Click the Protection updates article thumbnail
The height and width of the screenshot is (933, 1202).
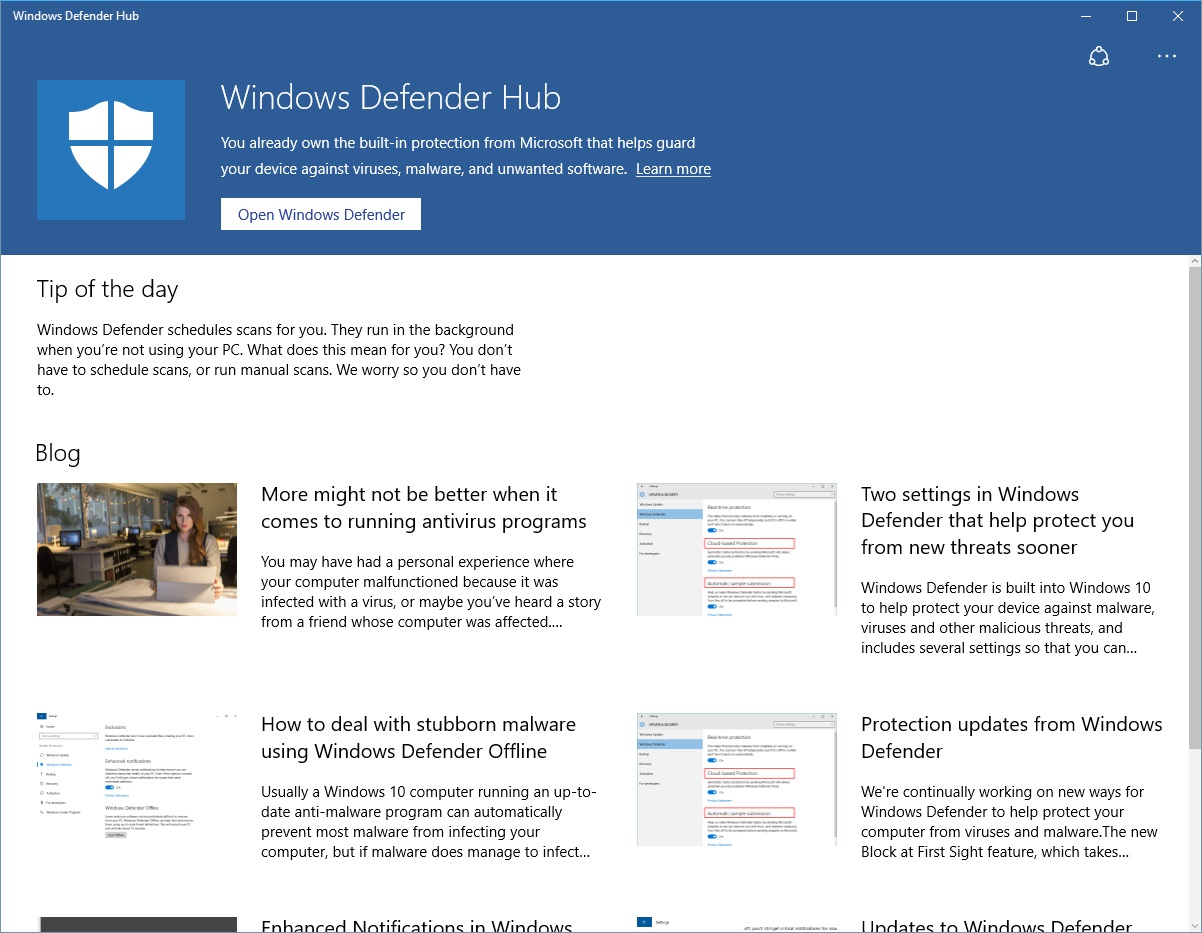tap(736, 779)
